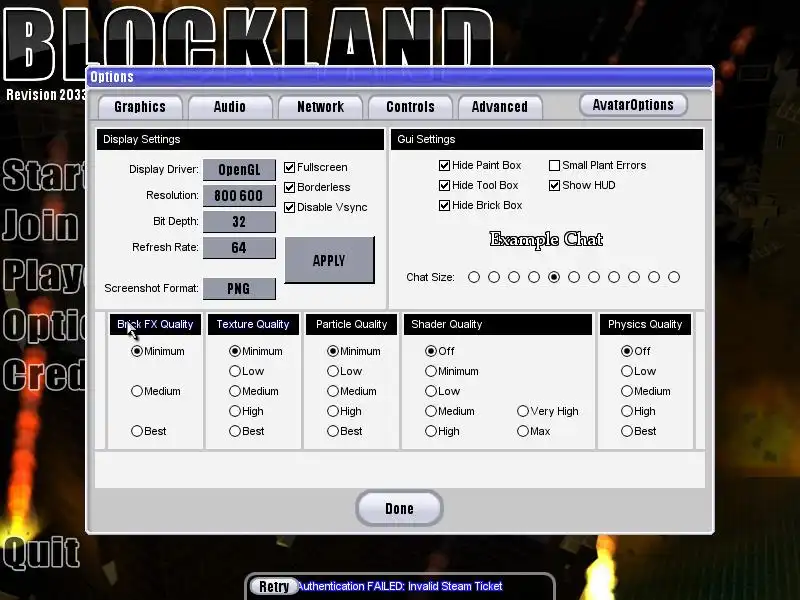Click the Done button
Viewport: 800px width, 600px height.
pyautogui.click(x=399, y=508)
